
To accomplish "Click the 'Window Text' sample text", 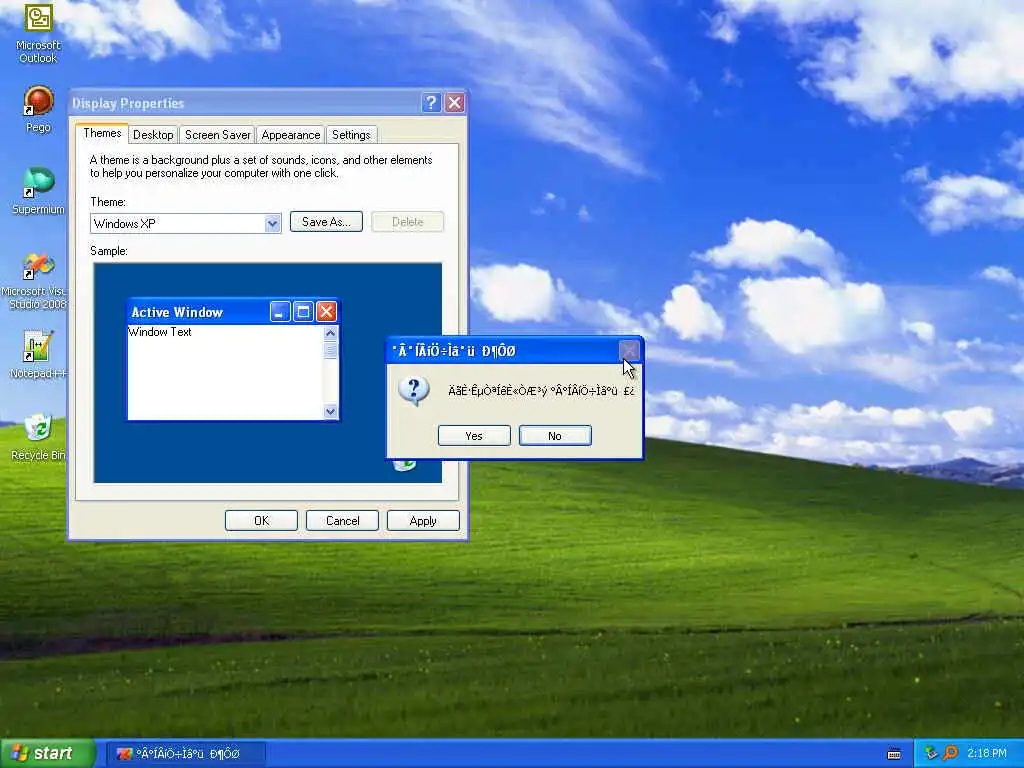I will 160,332.
